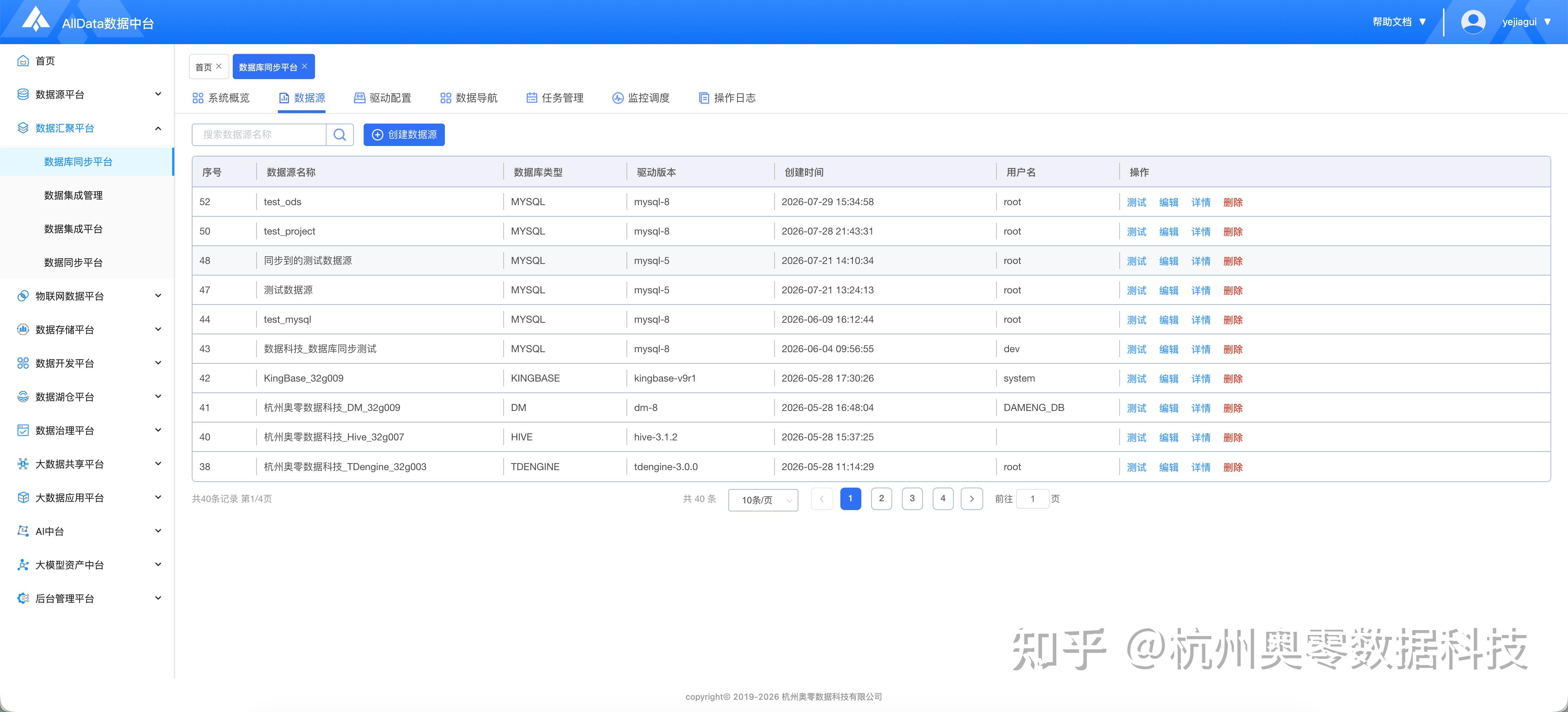Open the 首页 page tab
Image resolution: width=1568 pixels, height=712 pixels.
209,66
